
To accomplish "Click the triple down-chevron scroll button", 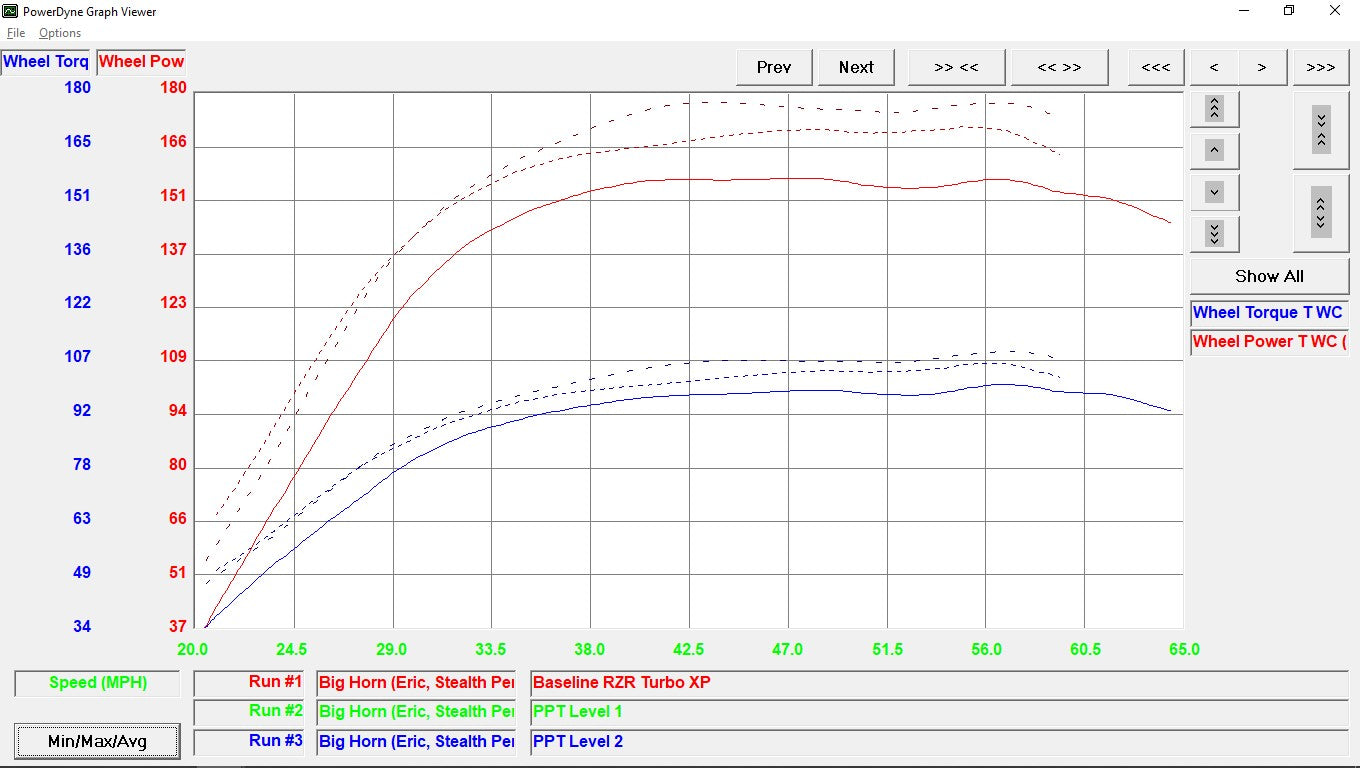I will tap(1214, 234).
